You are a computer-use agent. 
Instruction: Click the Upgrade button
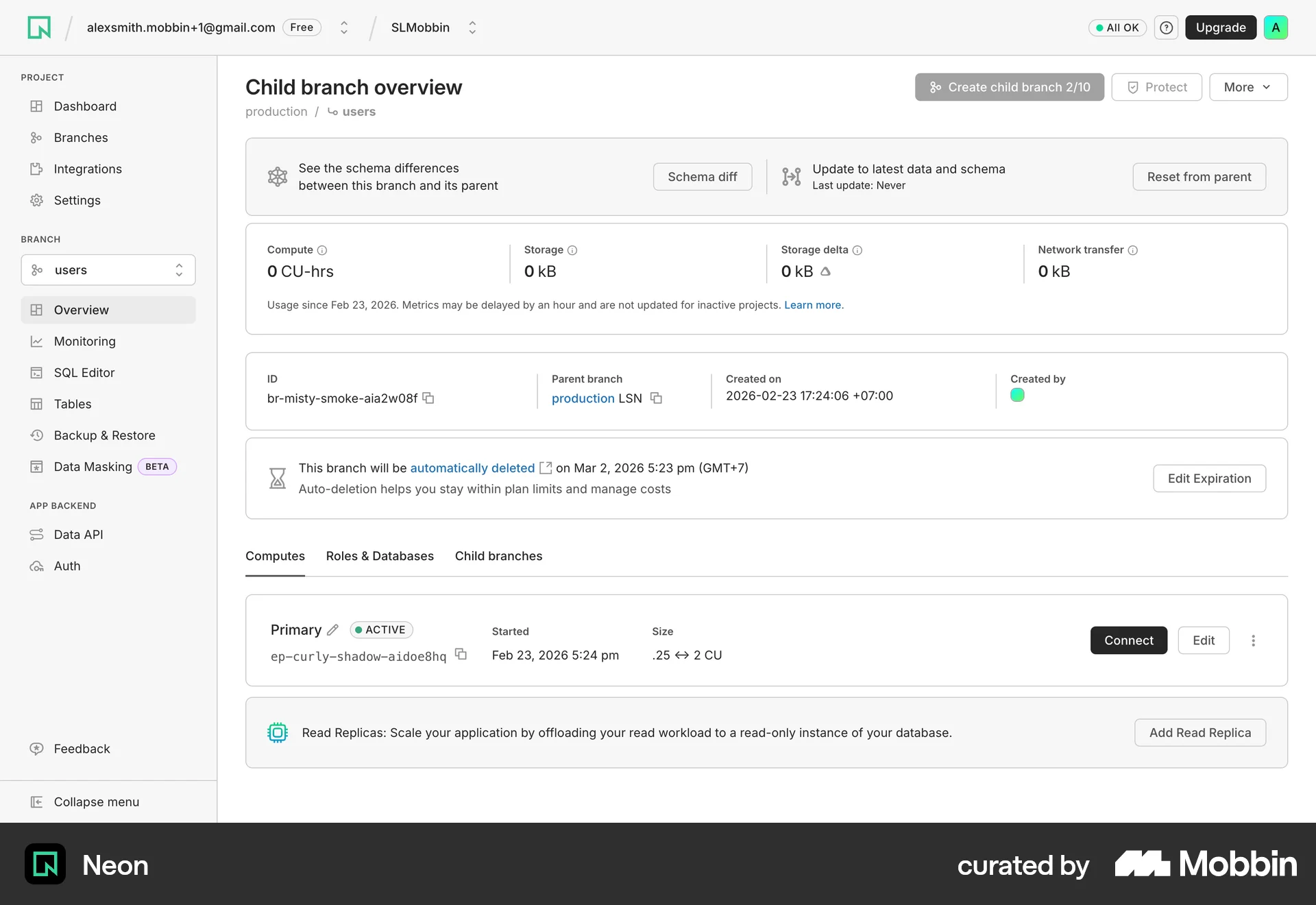1221,27
